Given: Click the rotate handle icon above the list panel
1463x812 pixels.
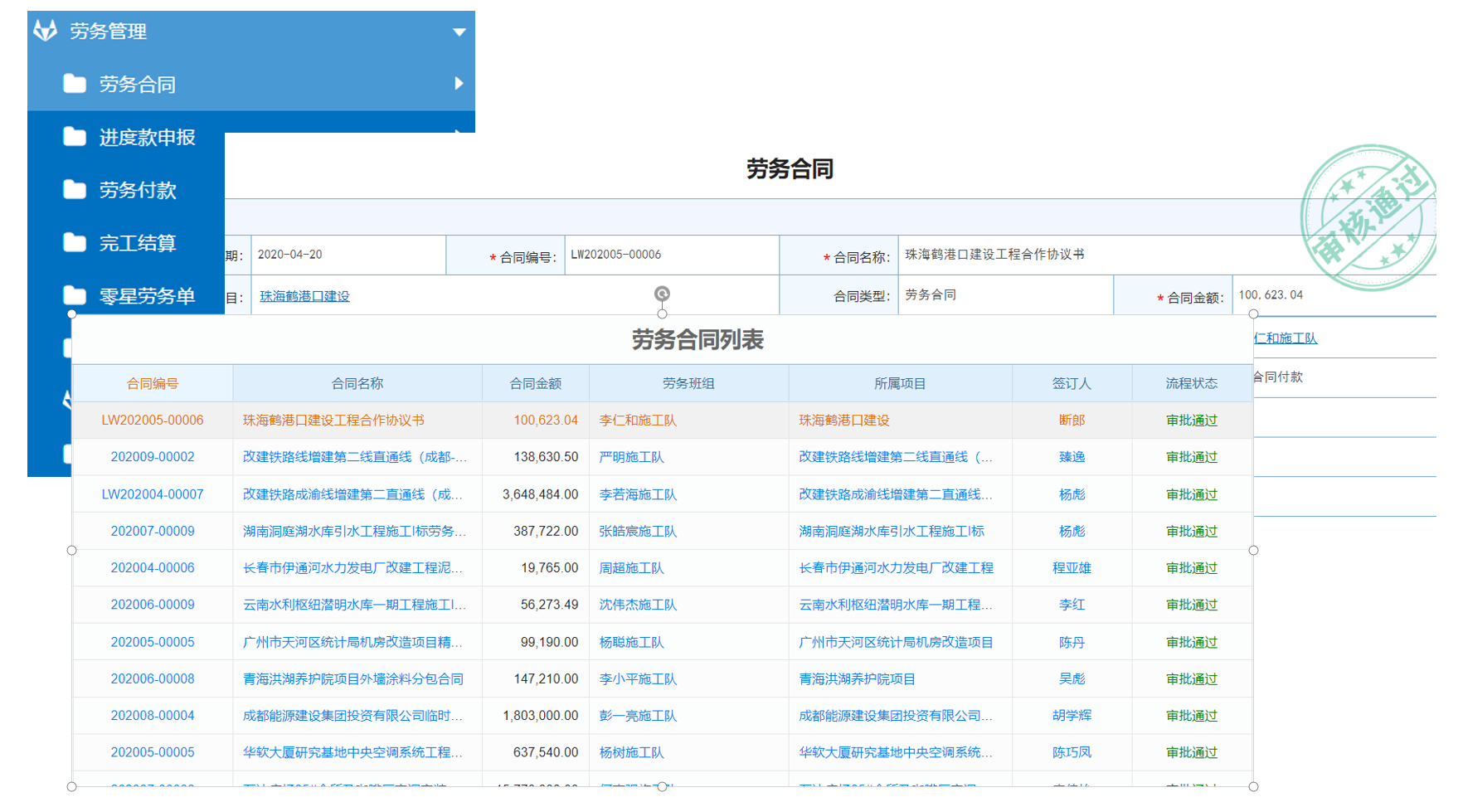Looking at the screenshot, I should [662, 294].
